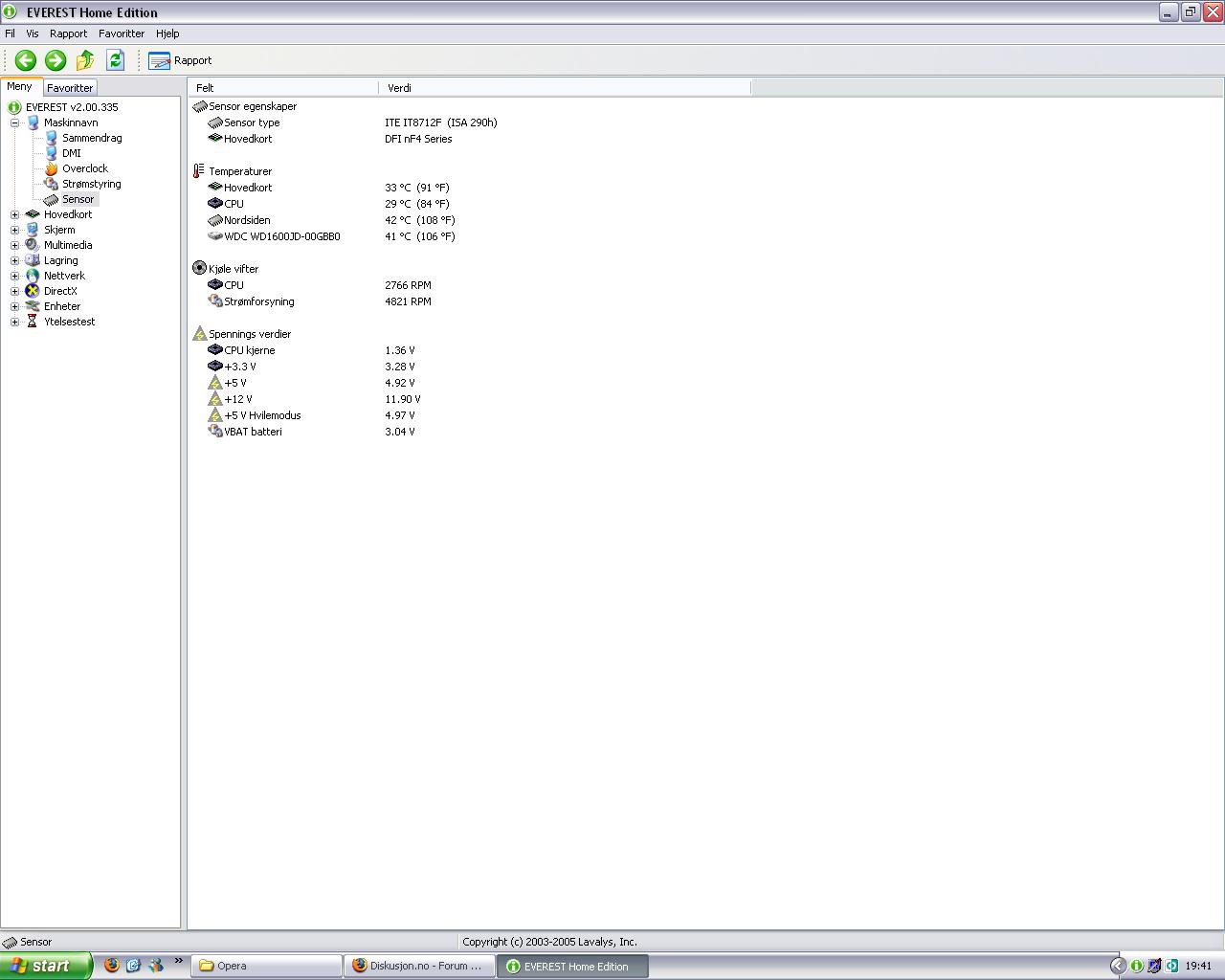Open the Fil menu
The height and width of the screenshot is (980, 1225).
pyautogui.click(x=10, y=33)
